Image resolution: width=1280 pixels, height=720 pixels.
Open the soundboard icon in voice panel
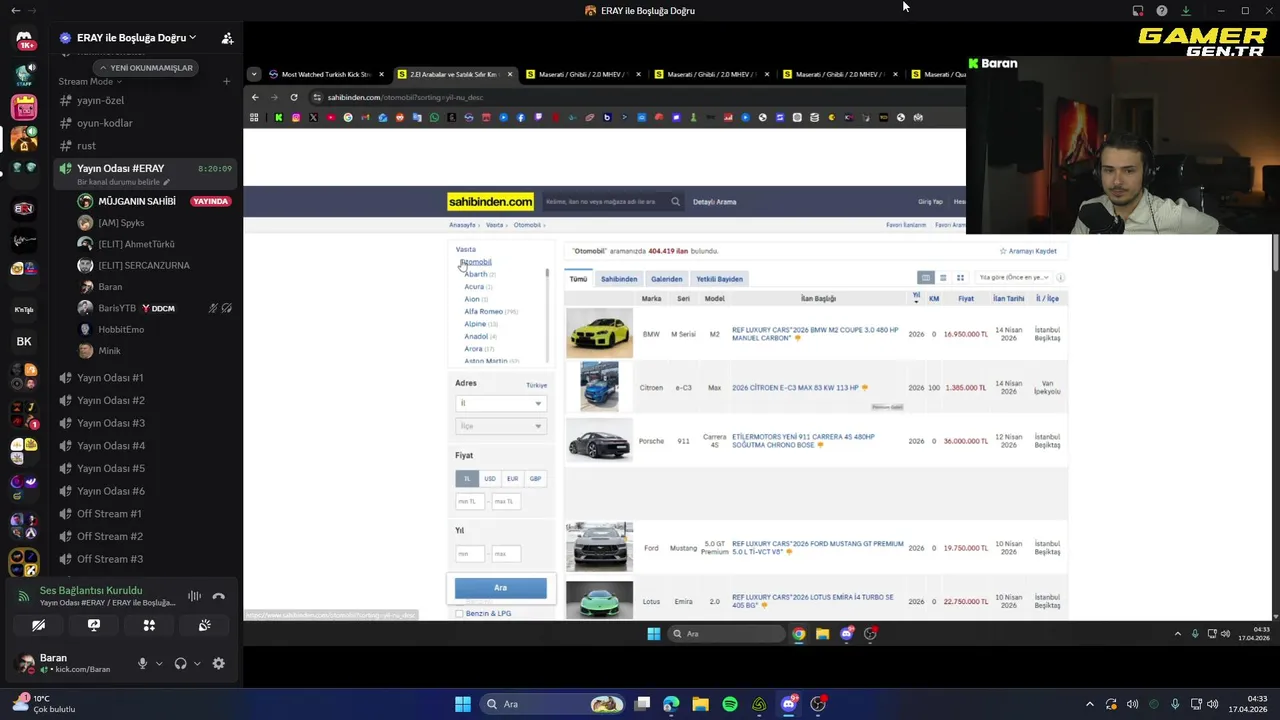click(x=205, y=626)
